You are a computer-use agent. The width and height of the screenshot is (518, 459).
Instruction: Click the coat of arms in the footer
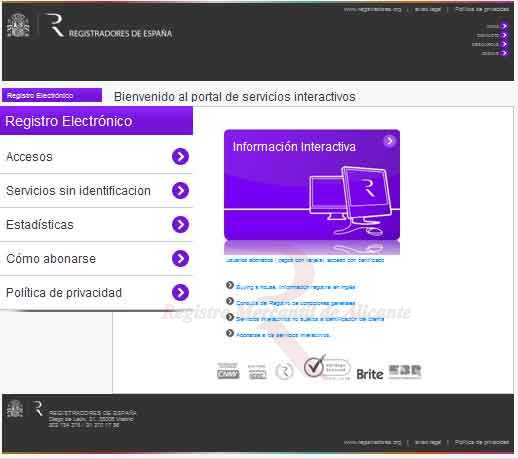tap(15, 409)
